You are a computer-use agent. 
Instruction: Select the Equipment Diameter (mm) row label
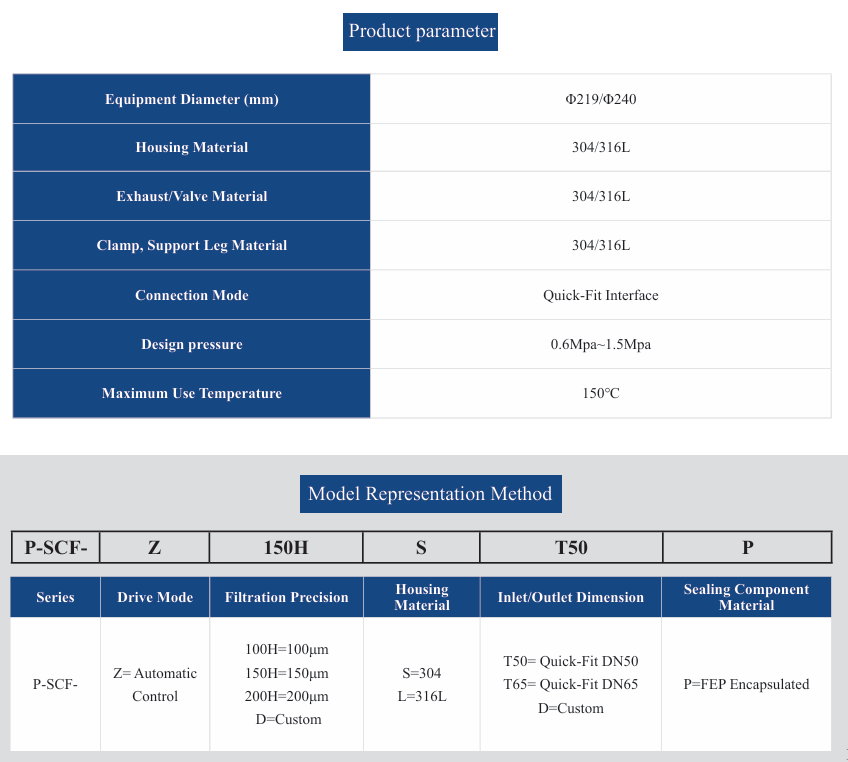(x=191, y=99)
